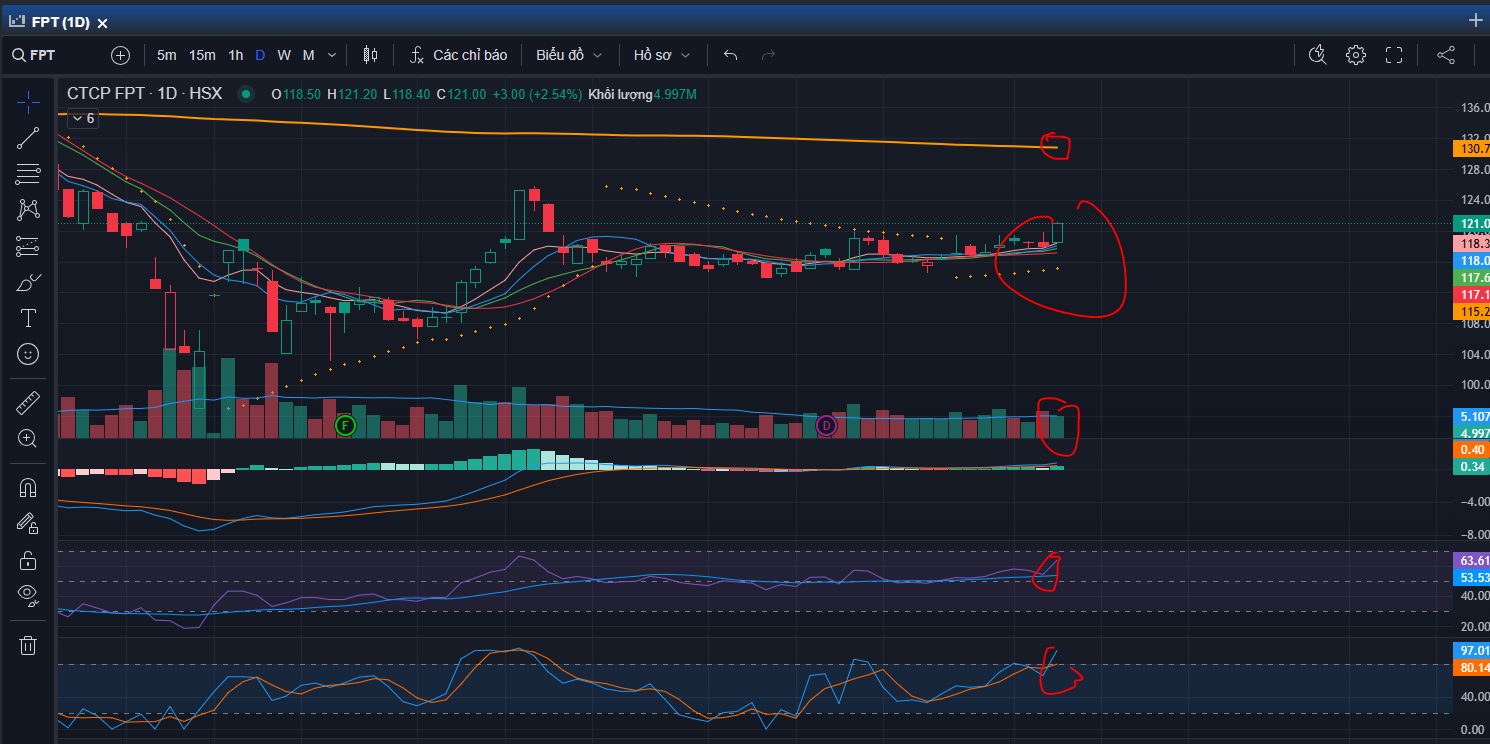
Task: Click the green market status dot
Action: pos(245,94)
